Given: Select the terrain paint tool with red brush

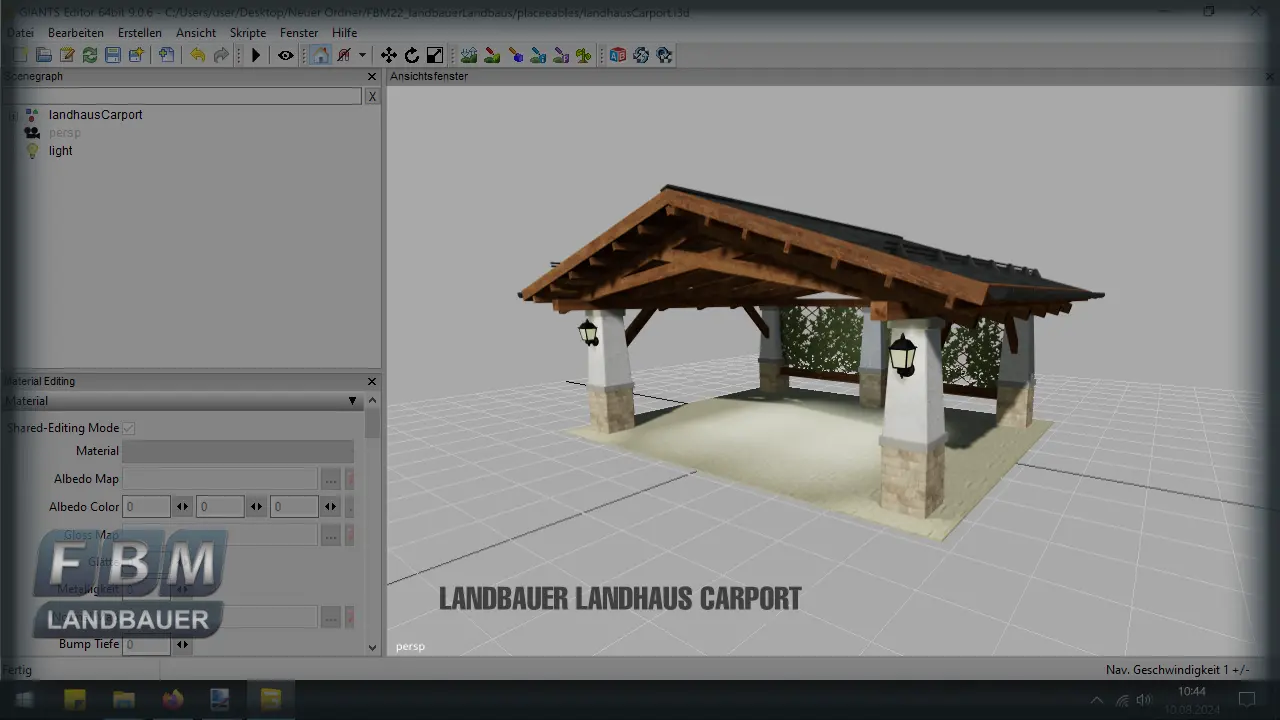Looking at the screenshot, I should pyautogui.click(x=492, y=55).
